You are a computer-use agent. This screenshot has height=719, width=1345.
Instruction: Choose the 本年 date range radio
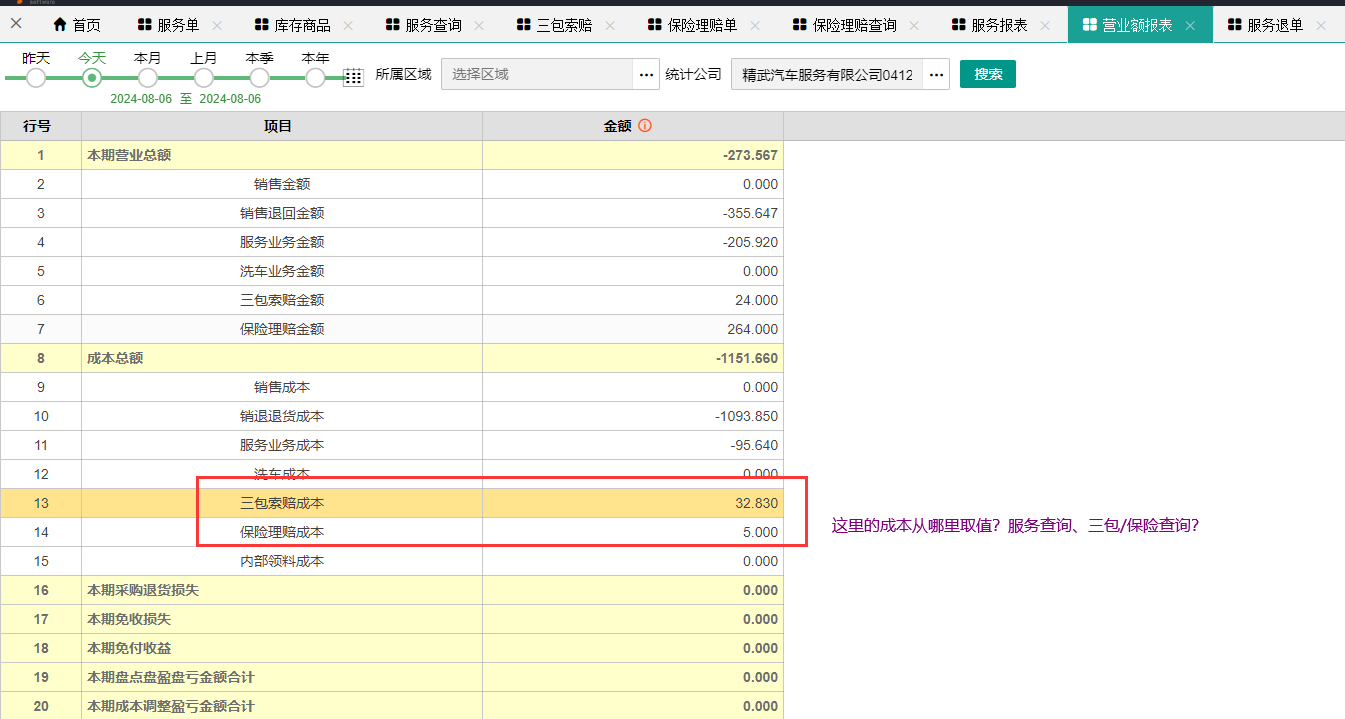(316, 77)
